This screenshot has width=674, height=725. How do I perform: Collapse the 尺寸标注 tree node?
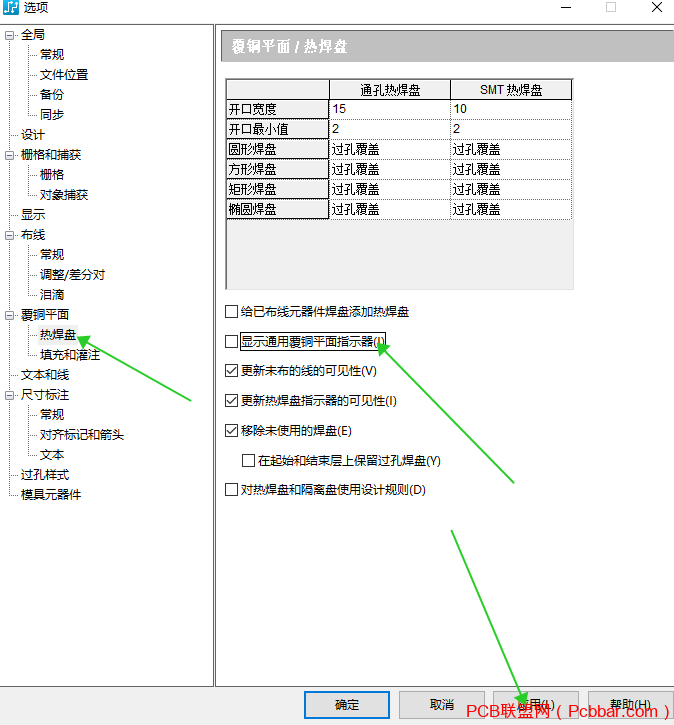click(x=10, y=395)
